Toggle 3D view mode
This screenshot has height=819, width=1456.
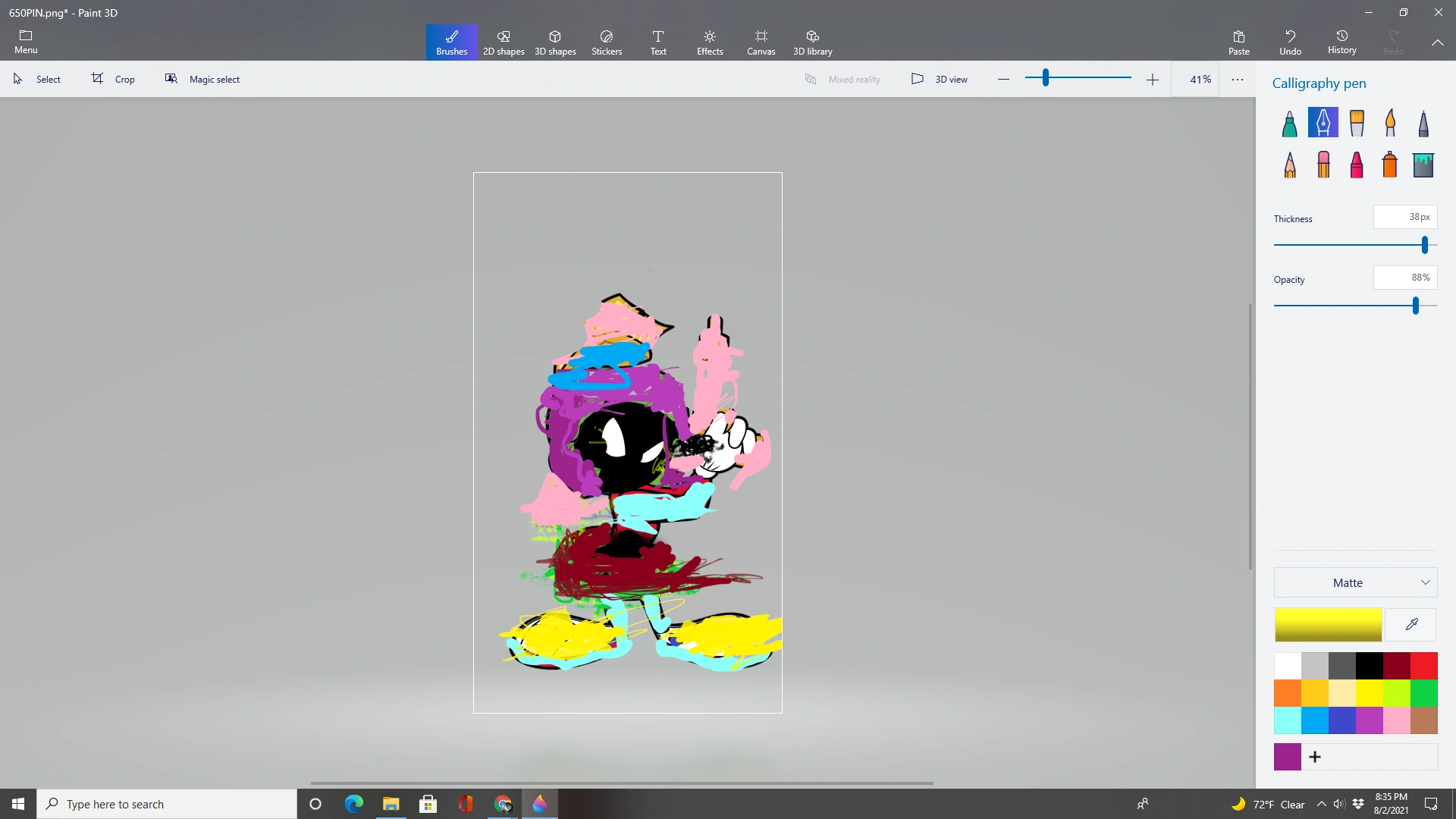[x=940, y=78]
